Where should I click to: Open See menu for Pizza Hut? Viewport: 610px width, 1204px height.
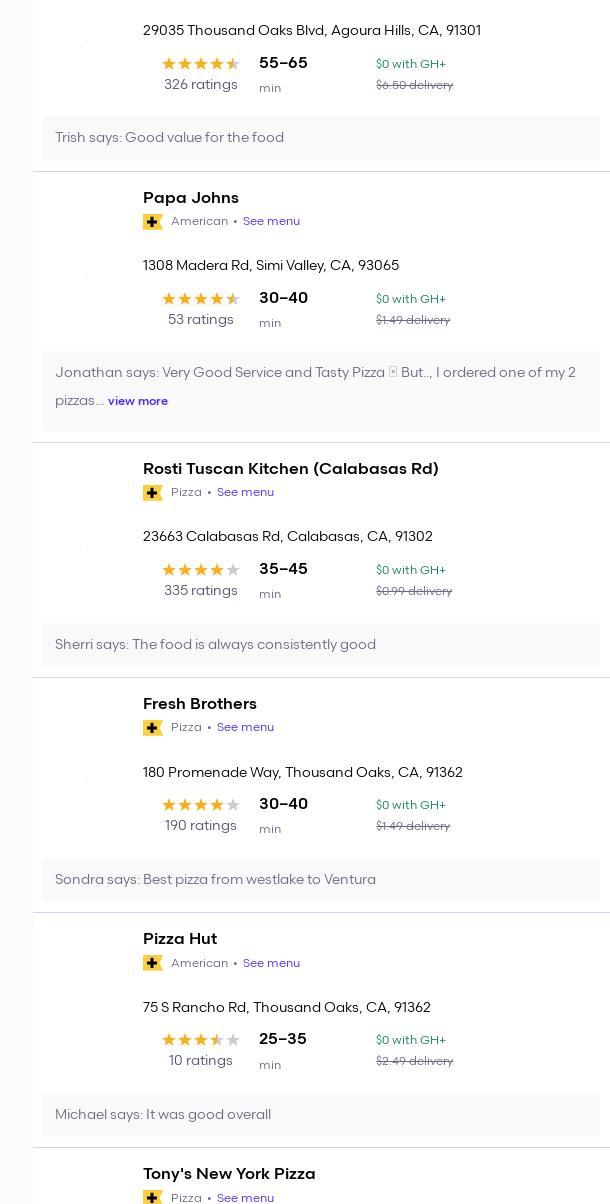pos(271,963)
